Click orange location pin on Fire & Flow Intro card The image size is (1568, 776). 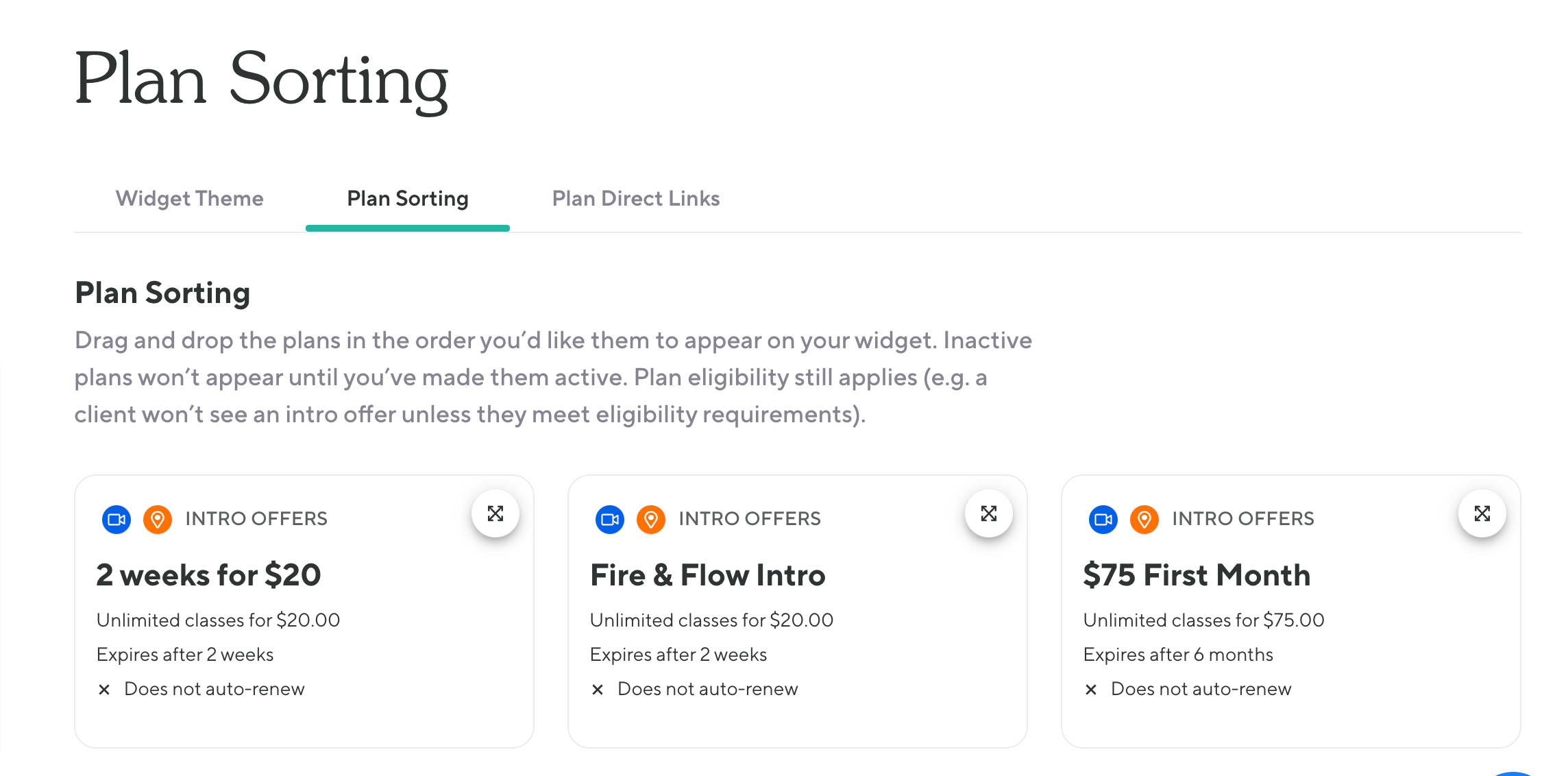point(651,519)
